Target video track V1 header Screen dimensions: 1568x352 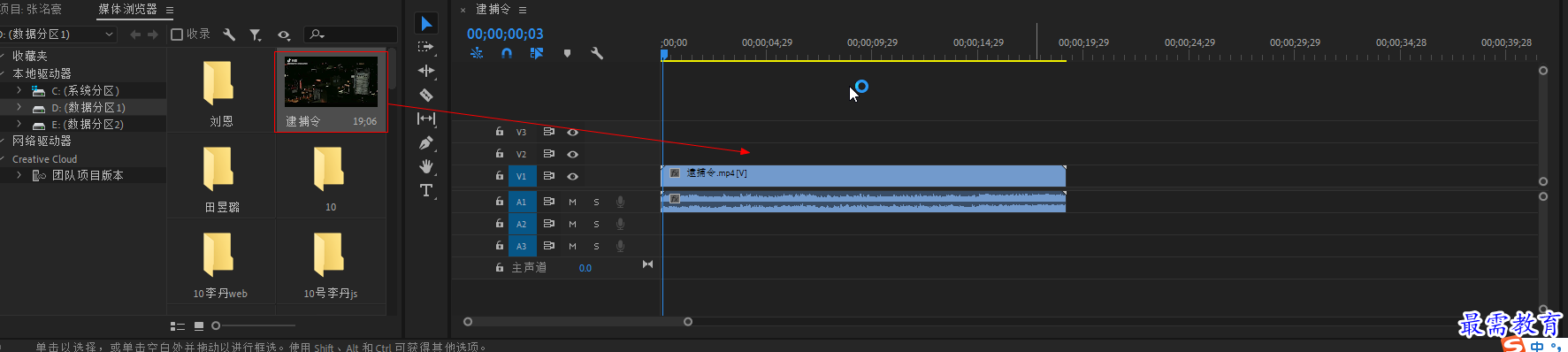point(522,176)
